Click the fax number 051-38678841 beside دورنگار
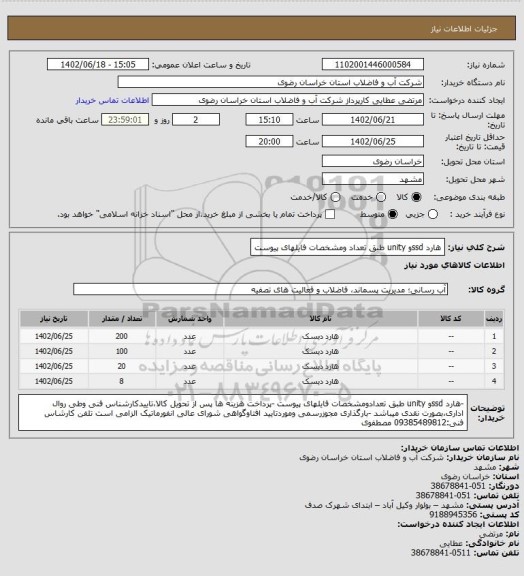Screen dimensions: 524x576 [458, 486]
